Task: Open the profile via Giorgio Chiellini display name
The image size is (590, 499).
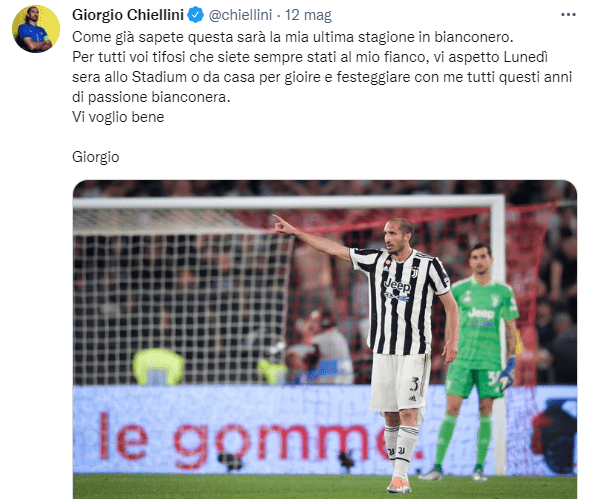Action: [x=128, y=15]
